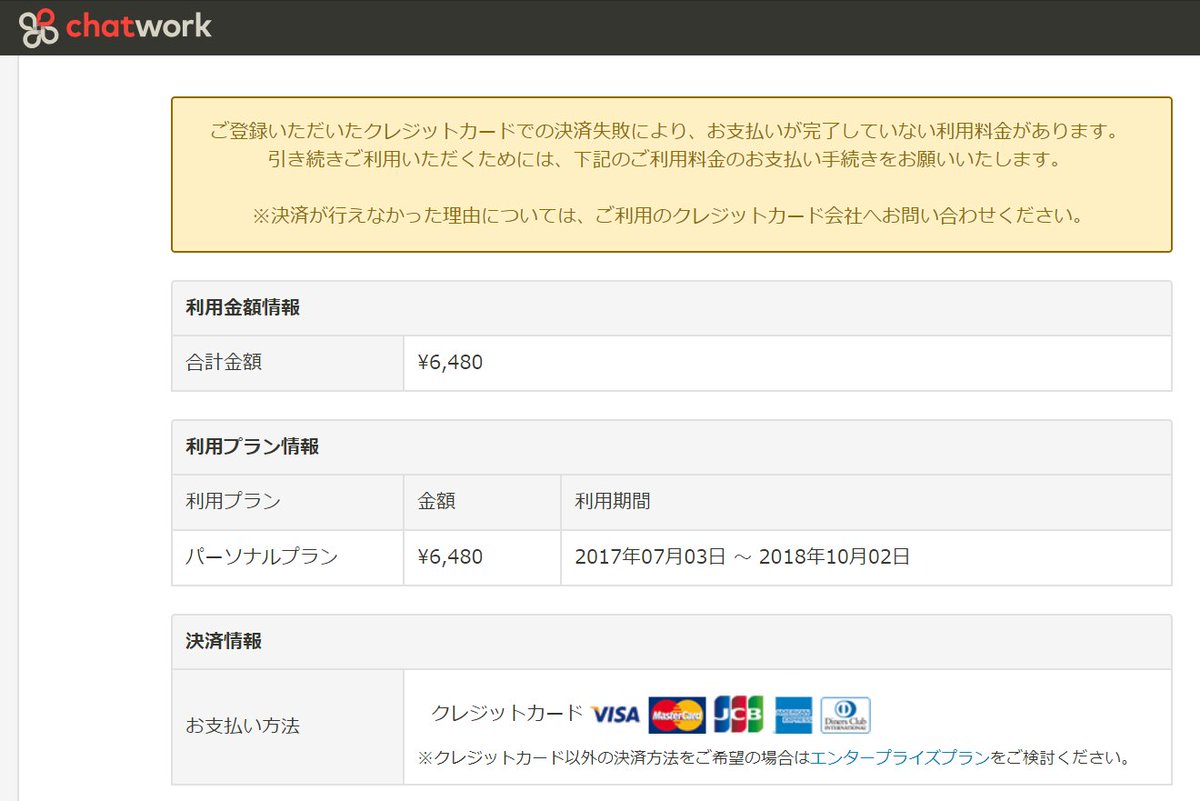The image size is (1200, 801).
Task: Click the Diners Club logo
Action: pyautogui.click(x=846, y=715)
